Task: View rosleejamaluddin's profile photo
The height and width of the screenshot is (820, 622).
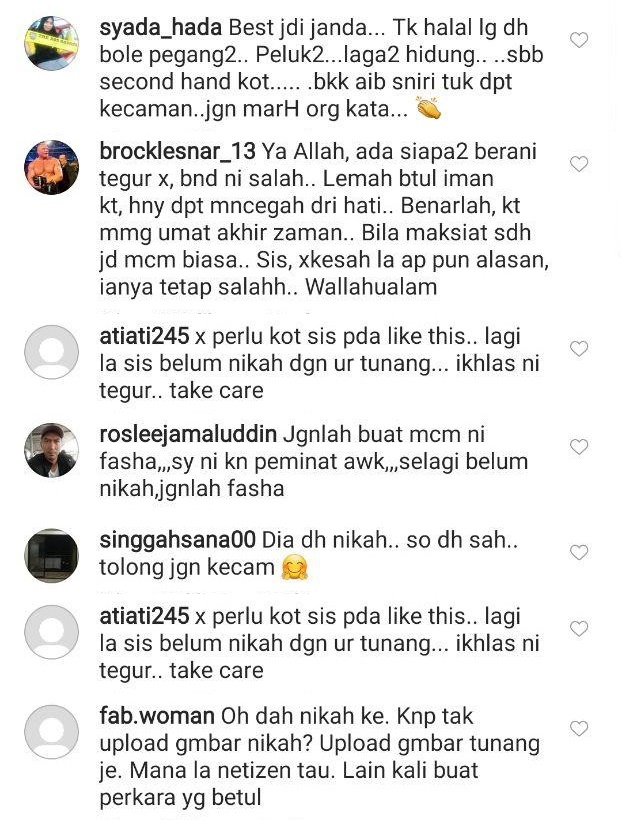Action: tap(51, 450)
